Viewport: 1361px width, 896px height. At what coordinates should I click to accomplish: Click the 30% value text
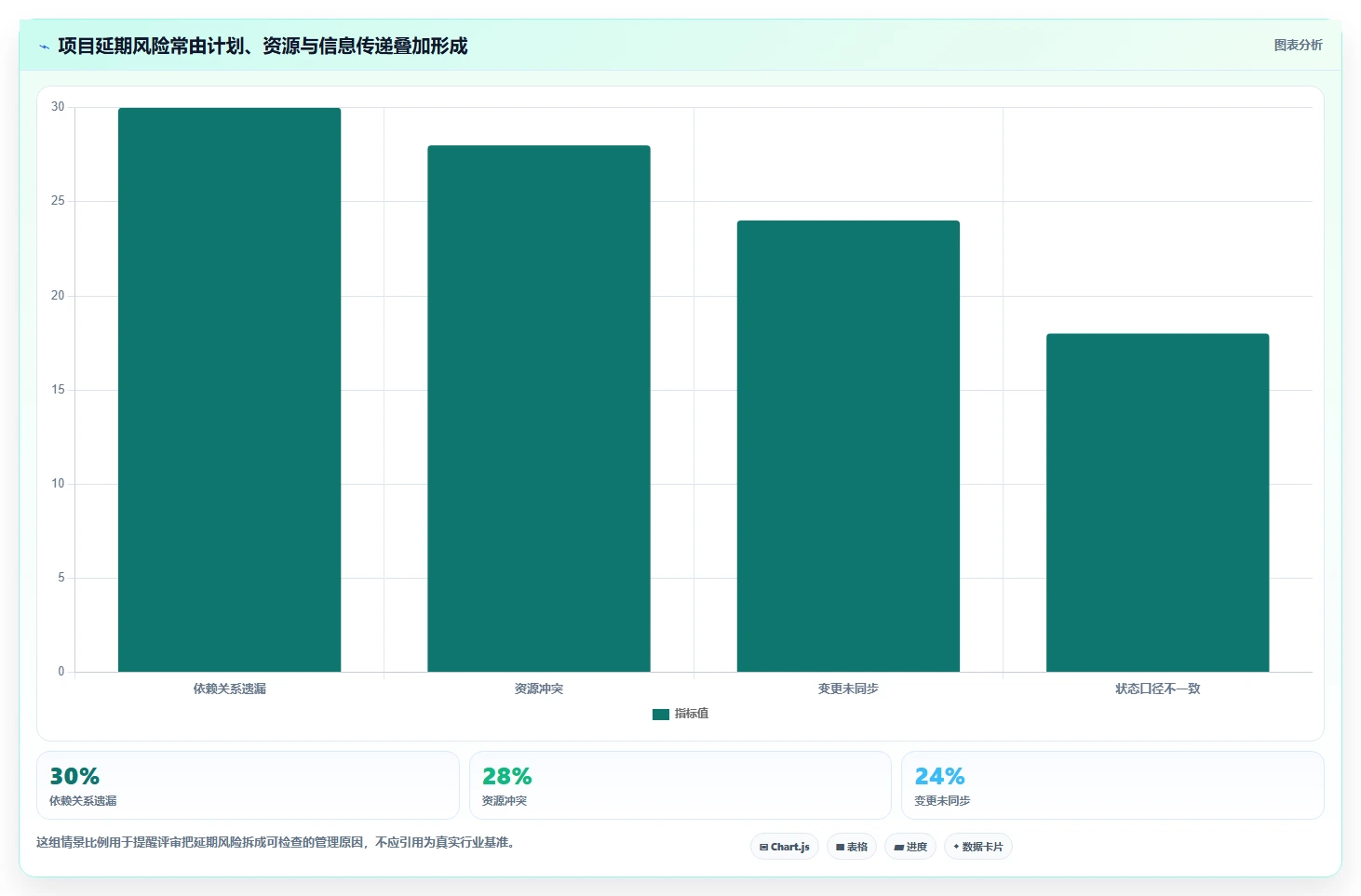[x=74, y=776]
